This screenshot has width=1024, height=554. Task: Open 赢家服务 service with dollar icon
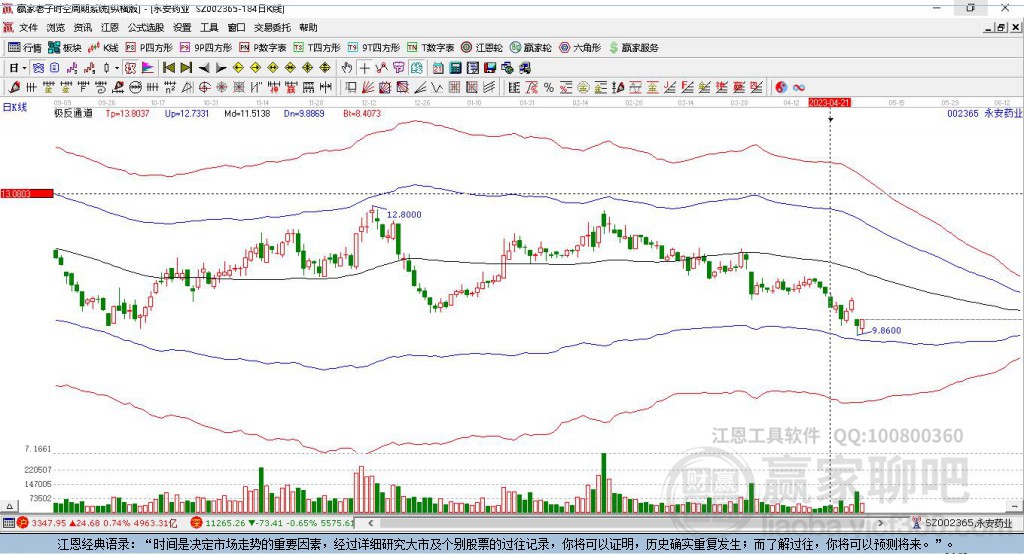[x=633, y=48]
